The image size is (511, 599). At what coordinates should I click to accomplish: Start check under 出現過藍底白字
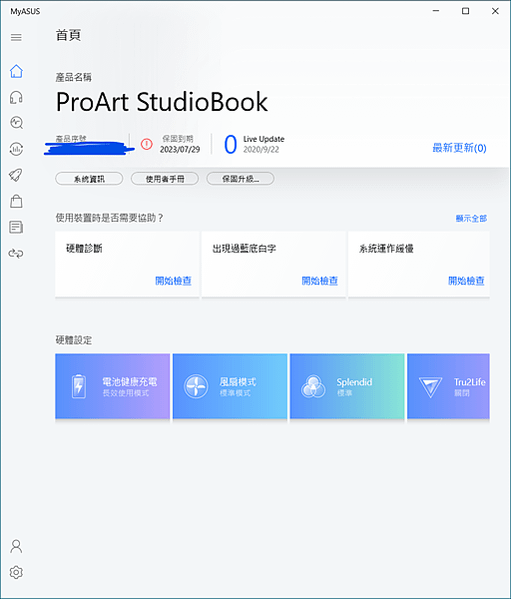click(320, 281)
